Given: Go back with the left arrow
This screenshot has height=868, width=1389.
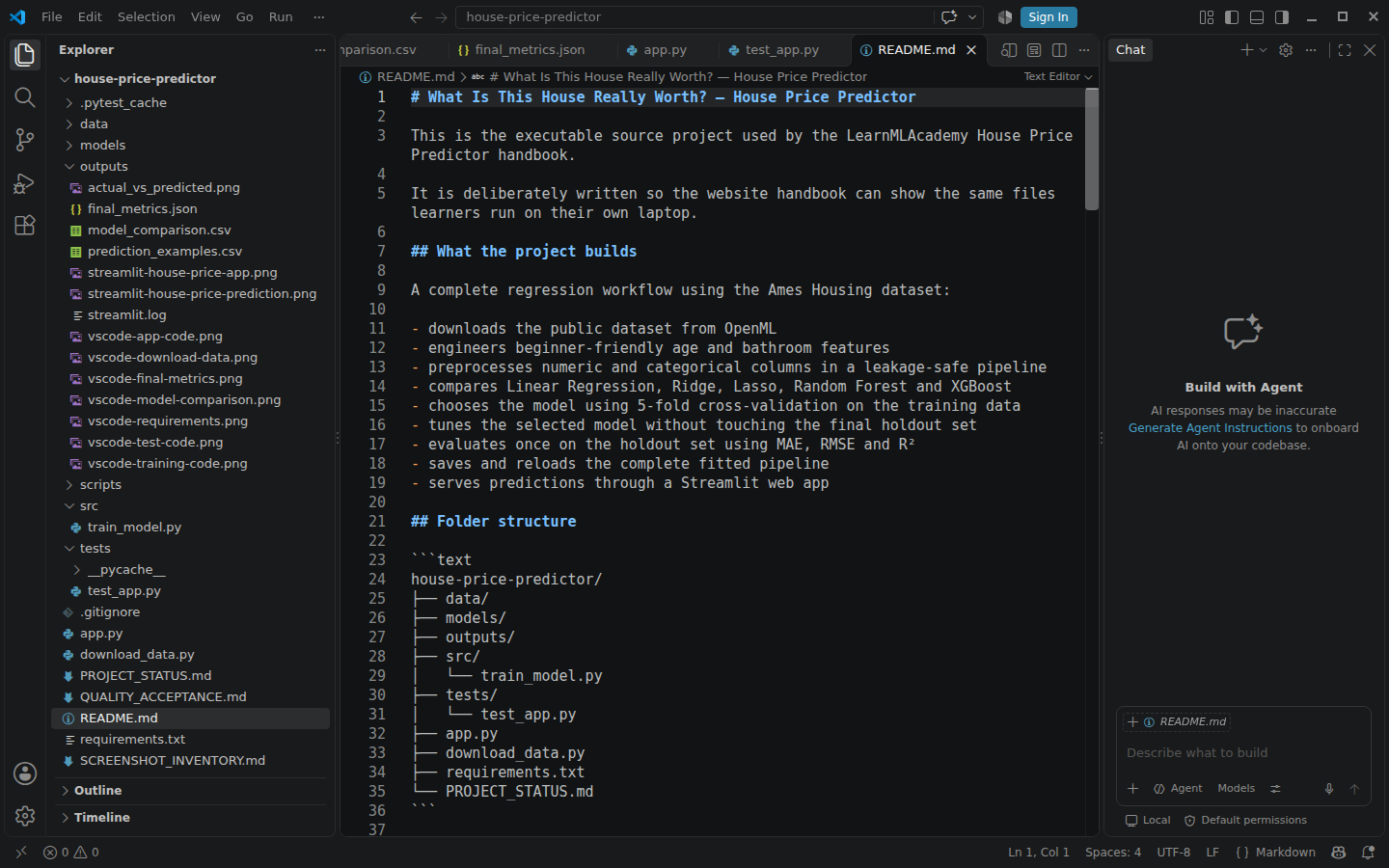Looking at the screenshot, I should point(416,17).
